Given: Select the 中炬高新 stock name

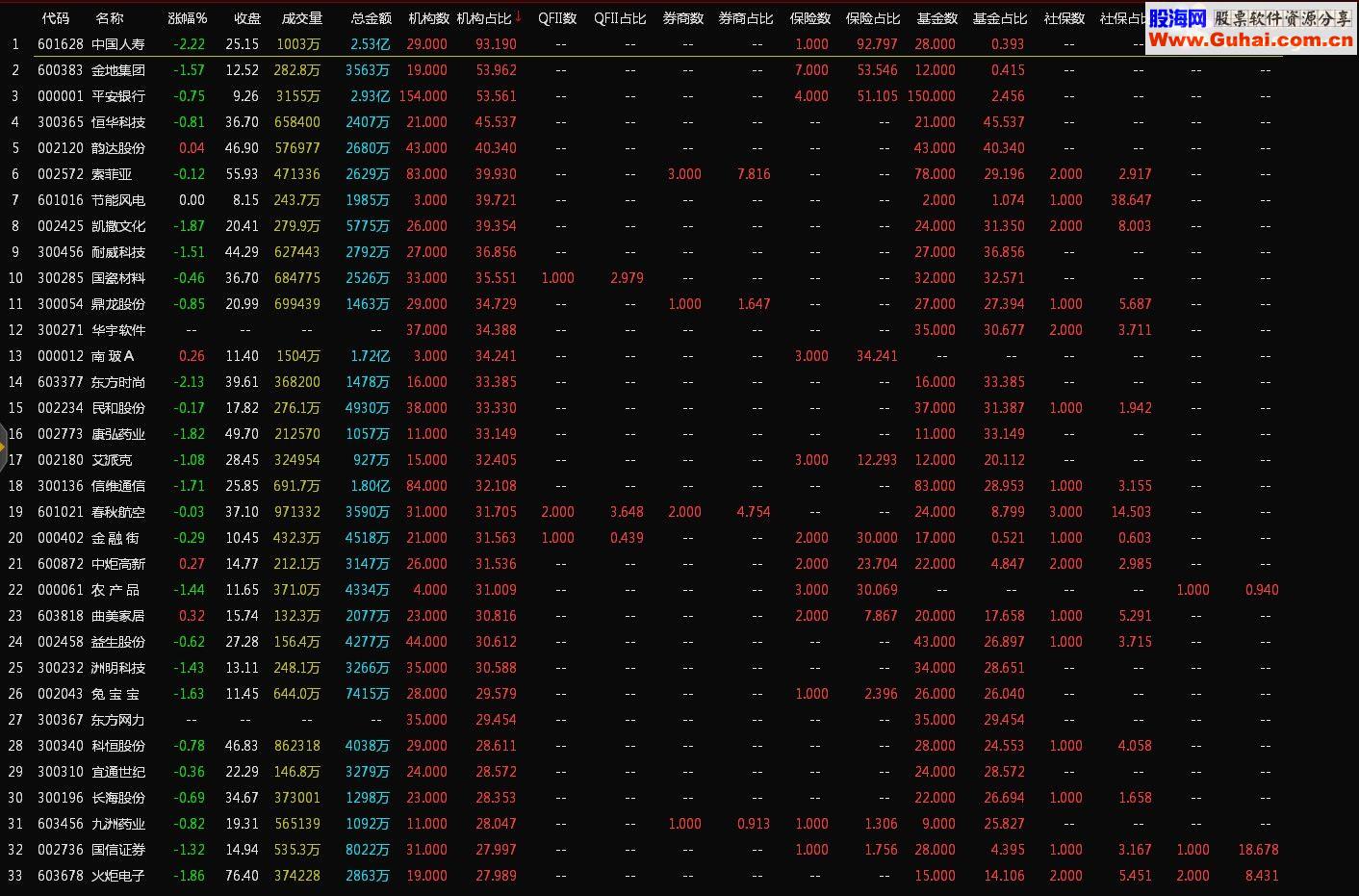Looking at the screenshot, I should pos(118,564).
